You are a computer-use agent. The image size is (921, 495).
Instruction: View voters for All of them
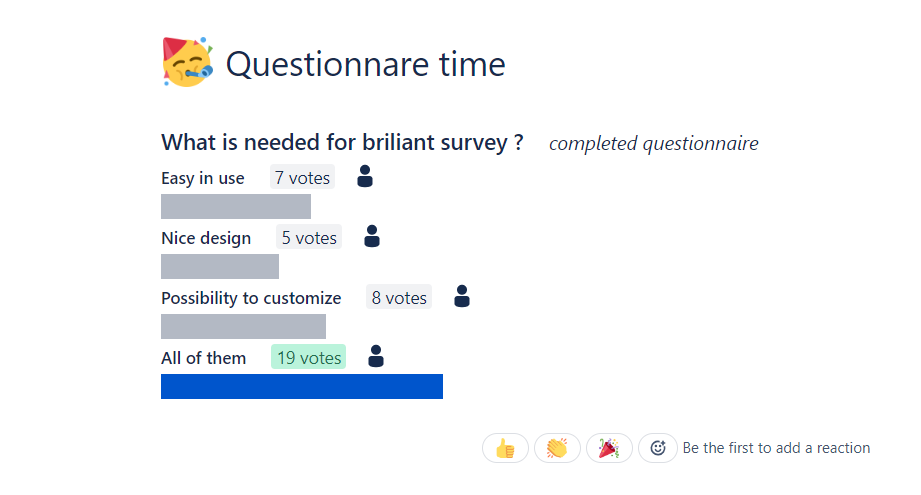pos(376,356)
